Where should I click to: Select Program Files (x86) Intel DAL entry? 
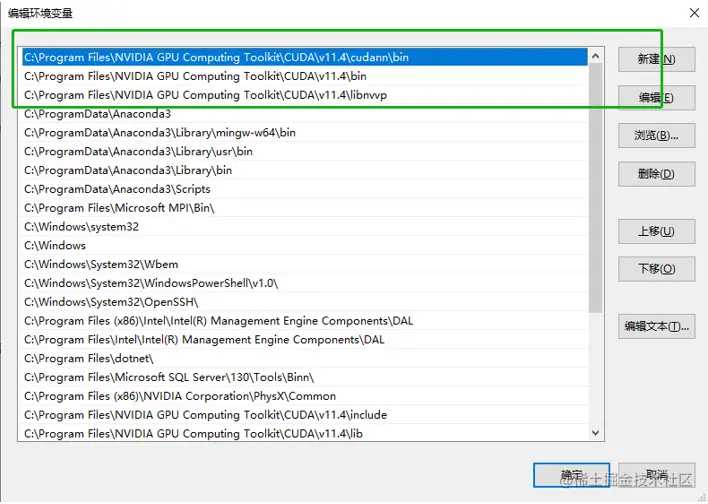click(305, 321)
